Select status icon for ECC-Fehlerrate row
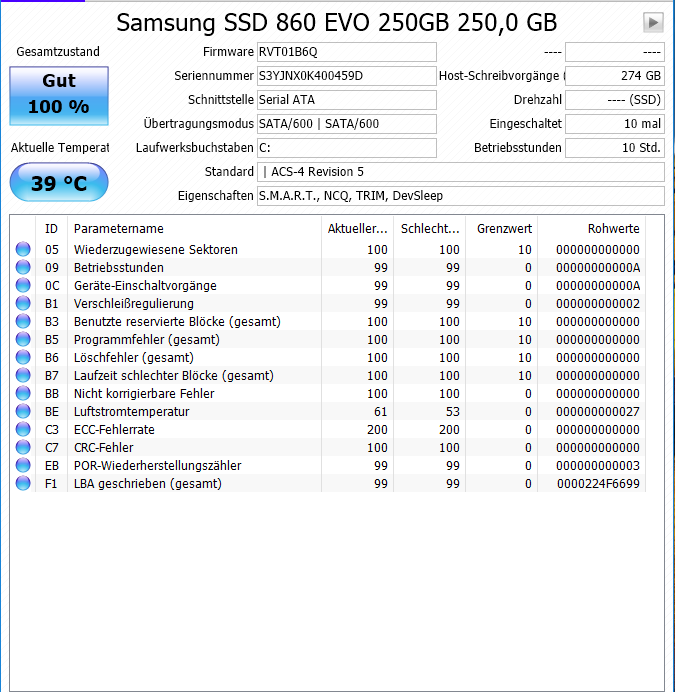675x692 pixels. tap(23, 429)
